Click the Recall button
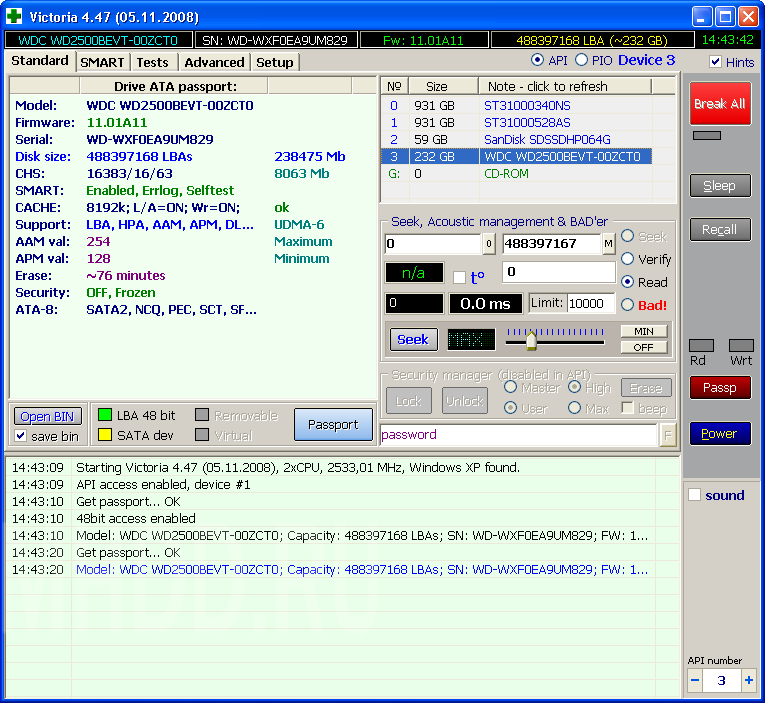 coord(720,229)
